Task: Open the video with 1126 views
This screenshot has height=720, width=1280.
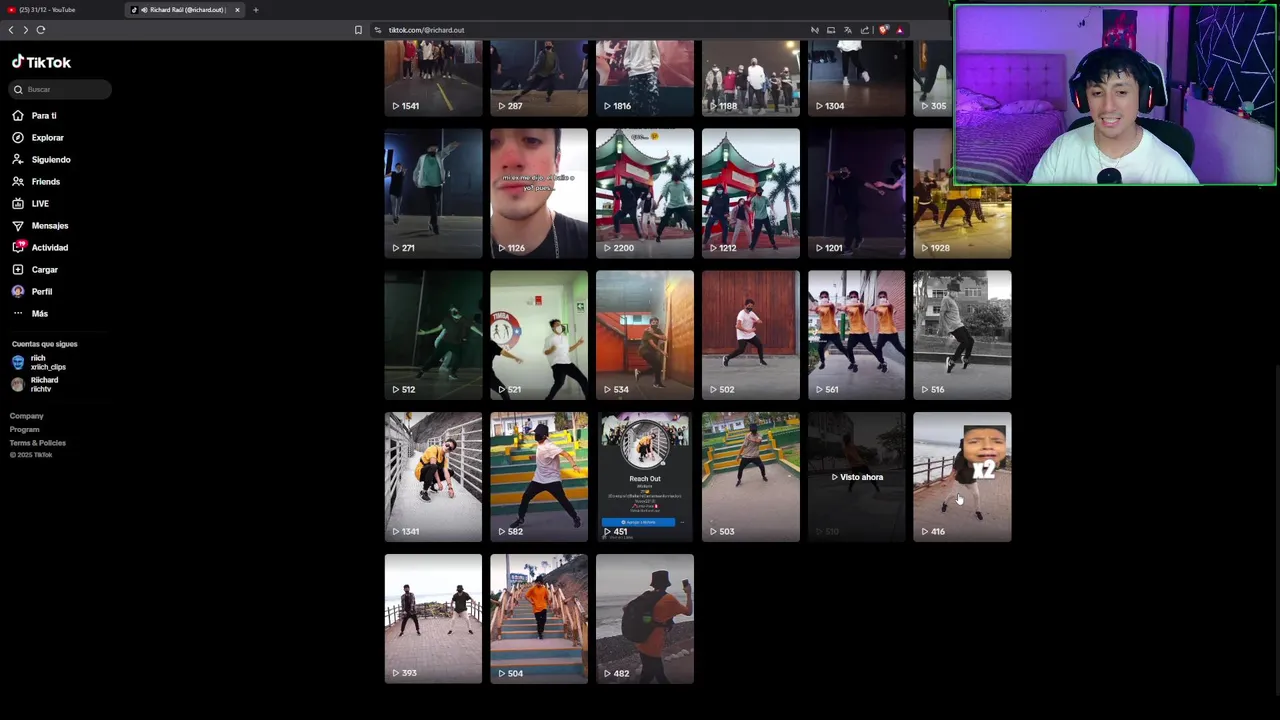Action: click(x=539, y=193)
